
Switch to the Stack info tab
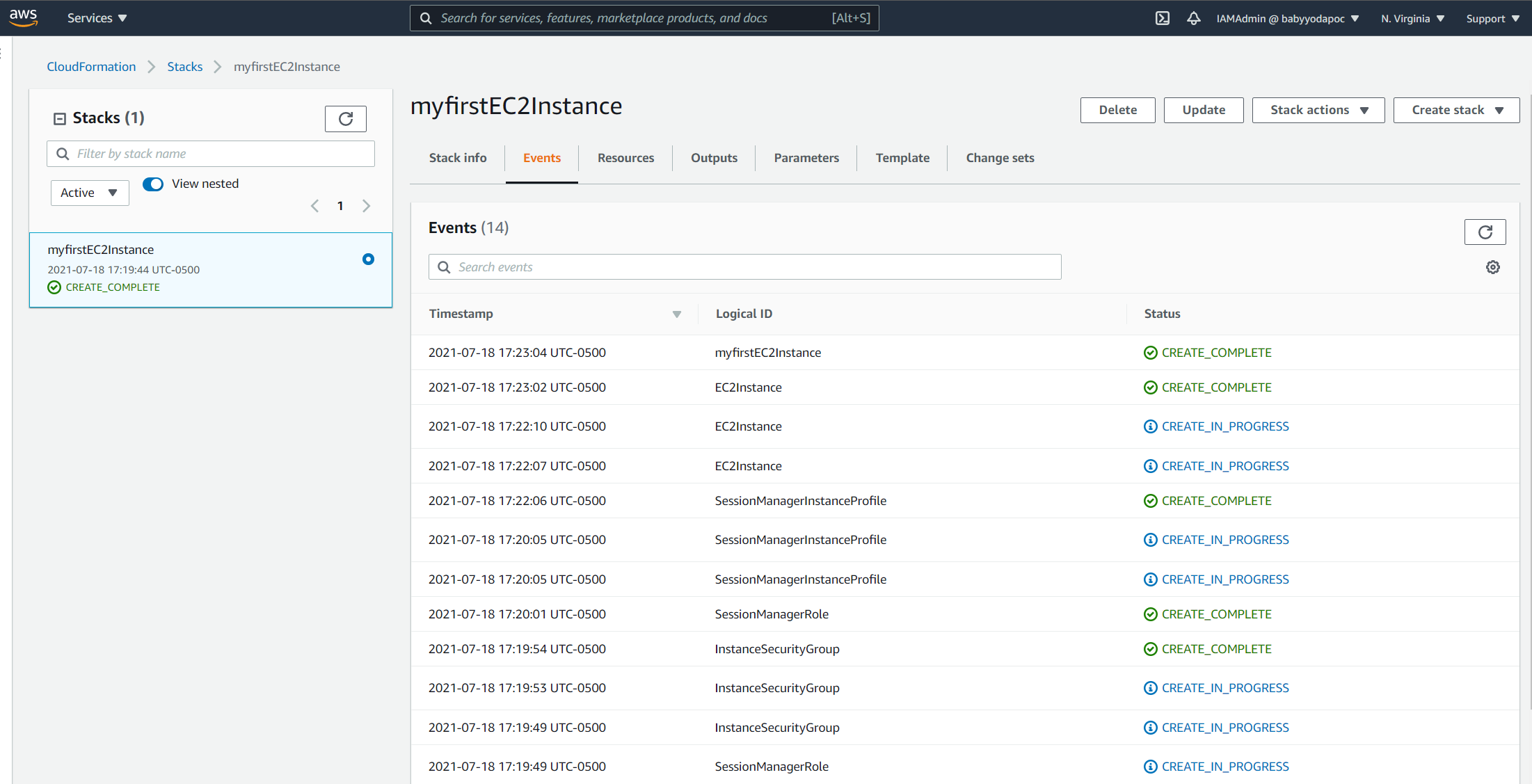coord(458,158)
